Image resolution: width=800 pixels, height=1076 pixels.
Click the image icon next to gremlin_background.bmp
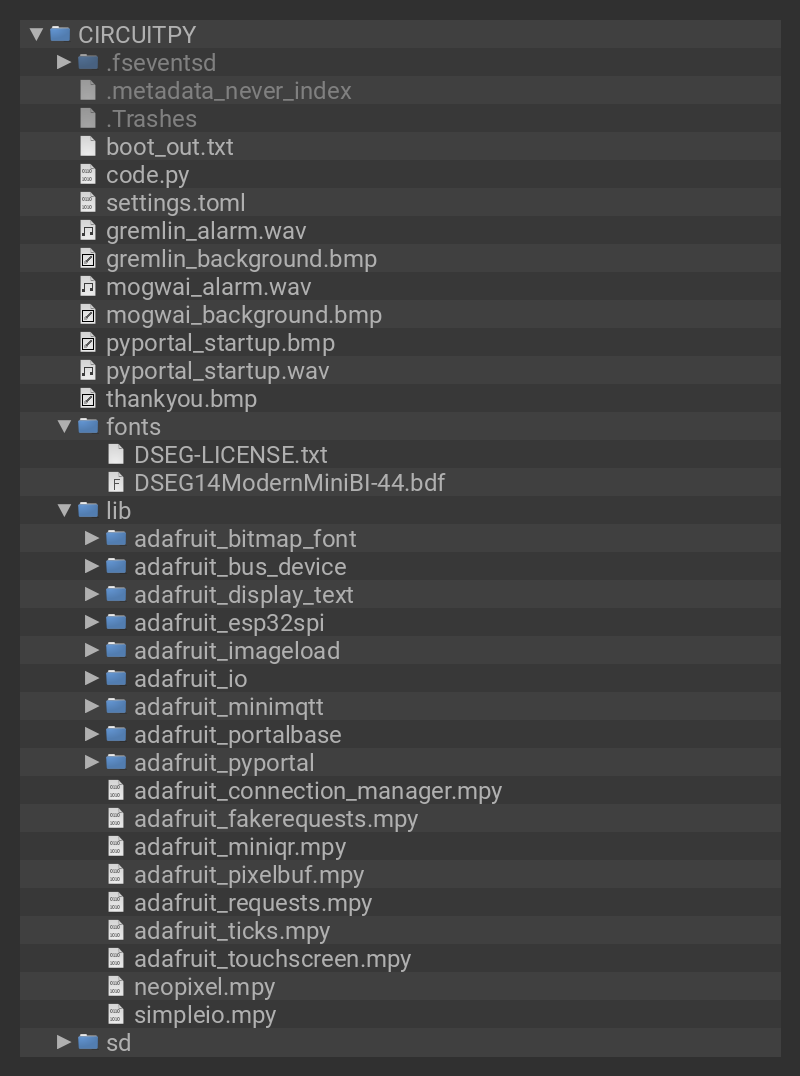pyautogui.click(x=88, y=259)
